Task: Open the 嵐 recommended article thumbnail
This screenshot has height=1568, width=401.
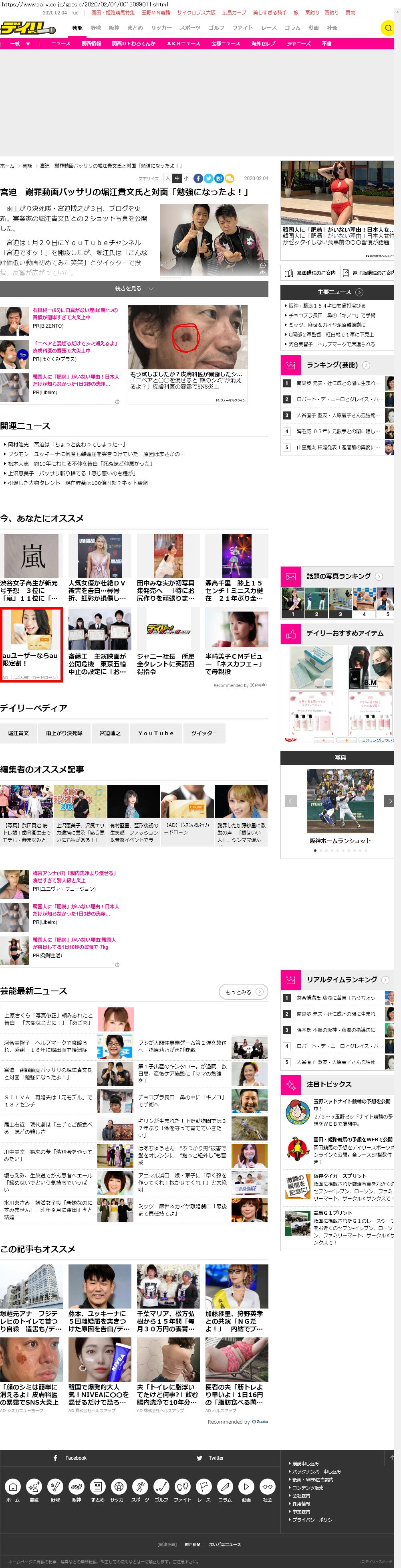Action: click(32, 556)
